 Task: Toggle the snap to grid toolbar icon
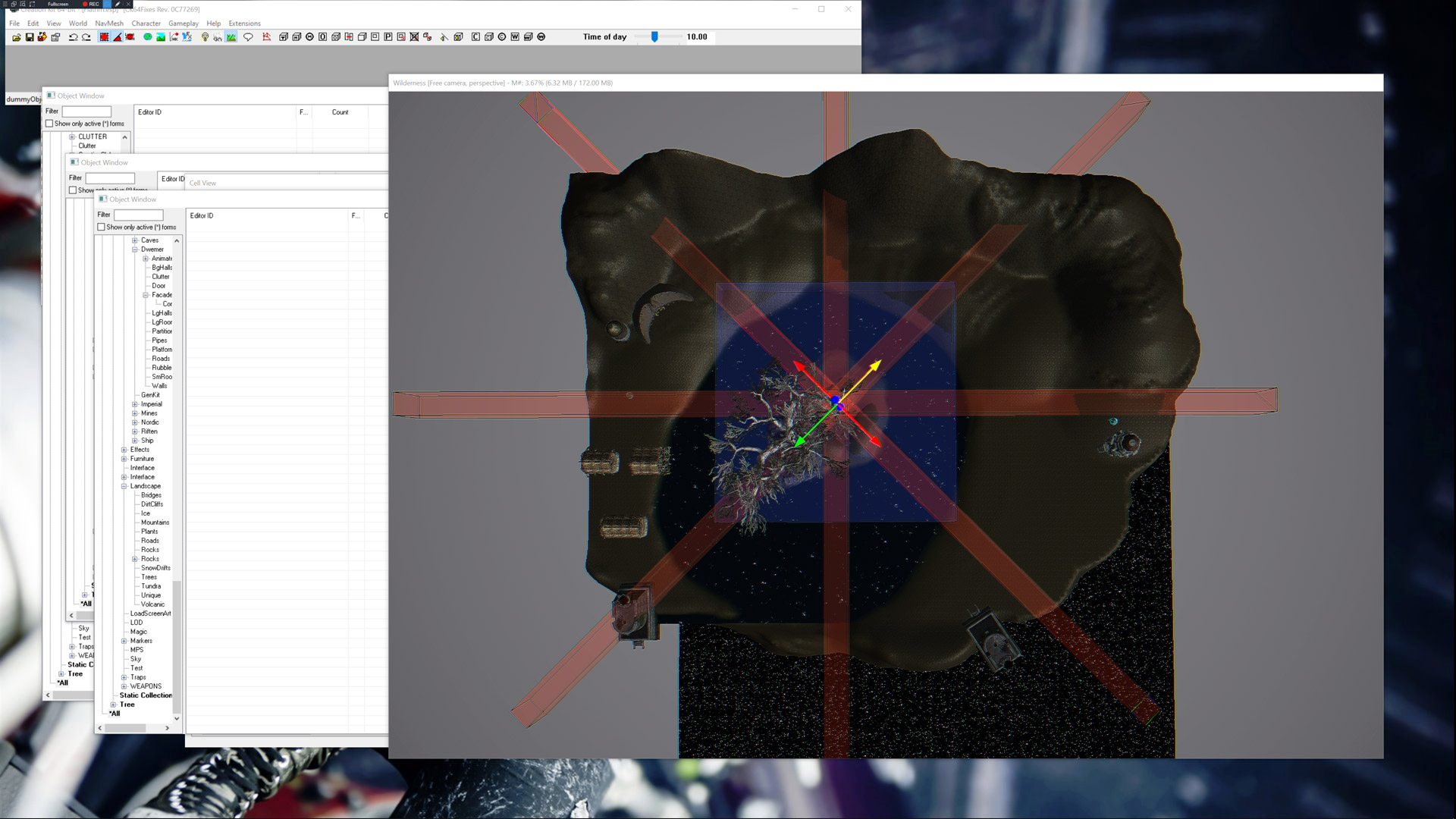point(104,36)
